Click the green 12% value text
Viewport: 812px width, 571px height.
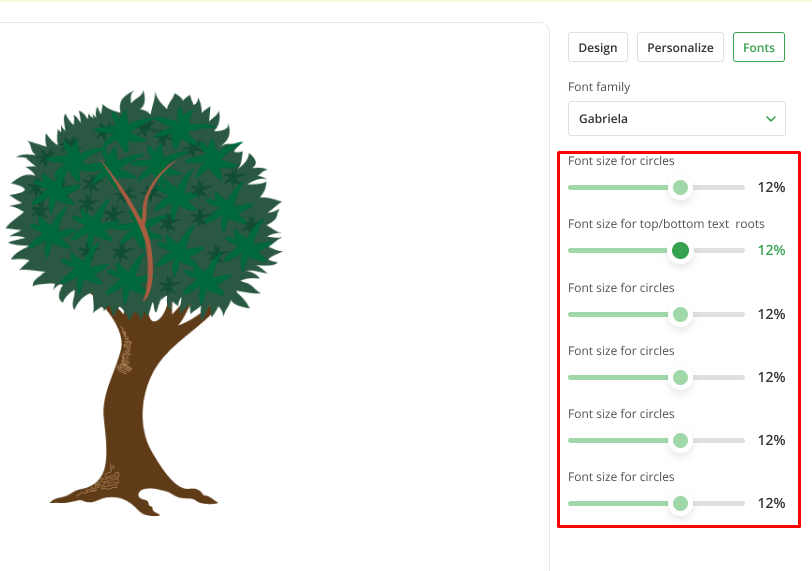point(771,251)
